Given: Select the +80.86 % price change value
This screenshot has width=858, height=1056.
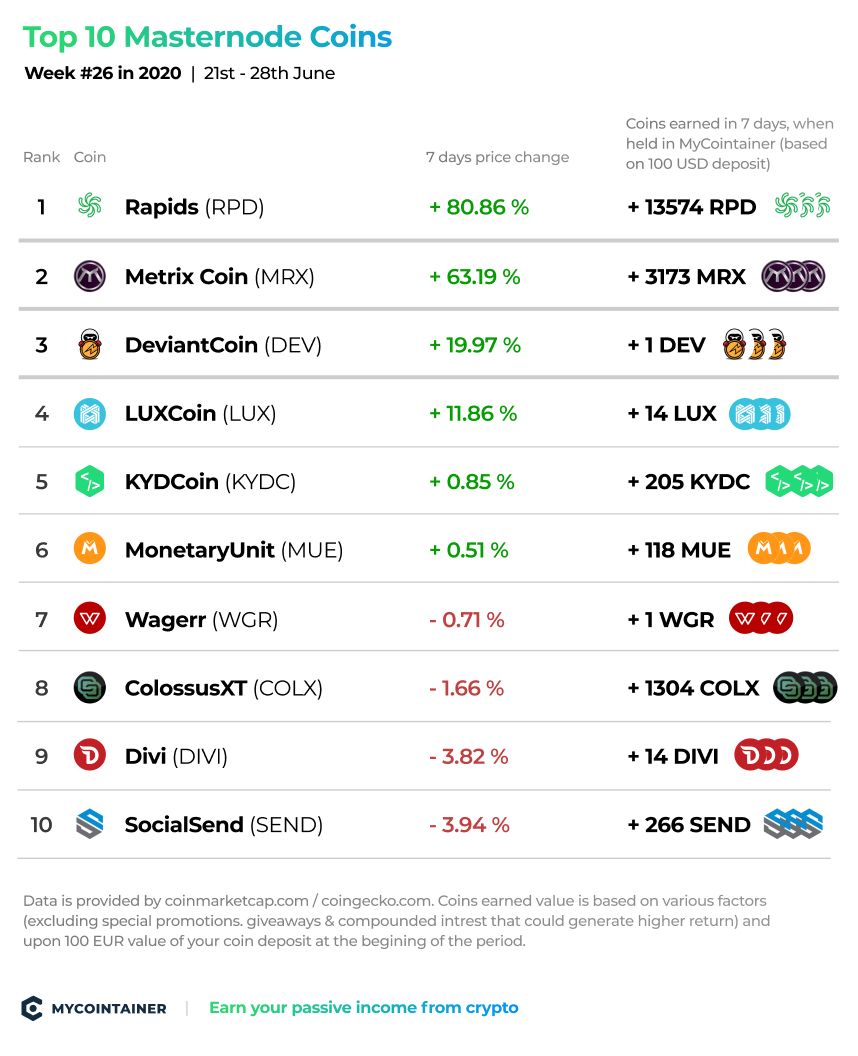Looking at the screenshot, I should pyautogui.click(x=479, y=207).
